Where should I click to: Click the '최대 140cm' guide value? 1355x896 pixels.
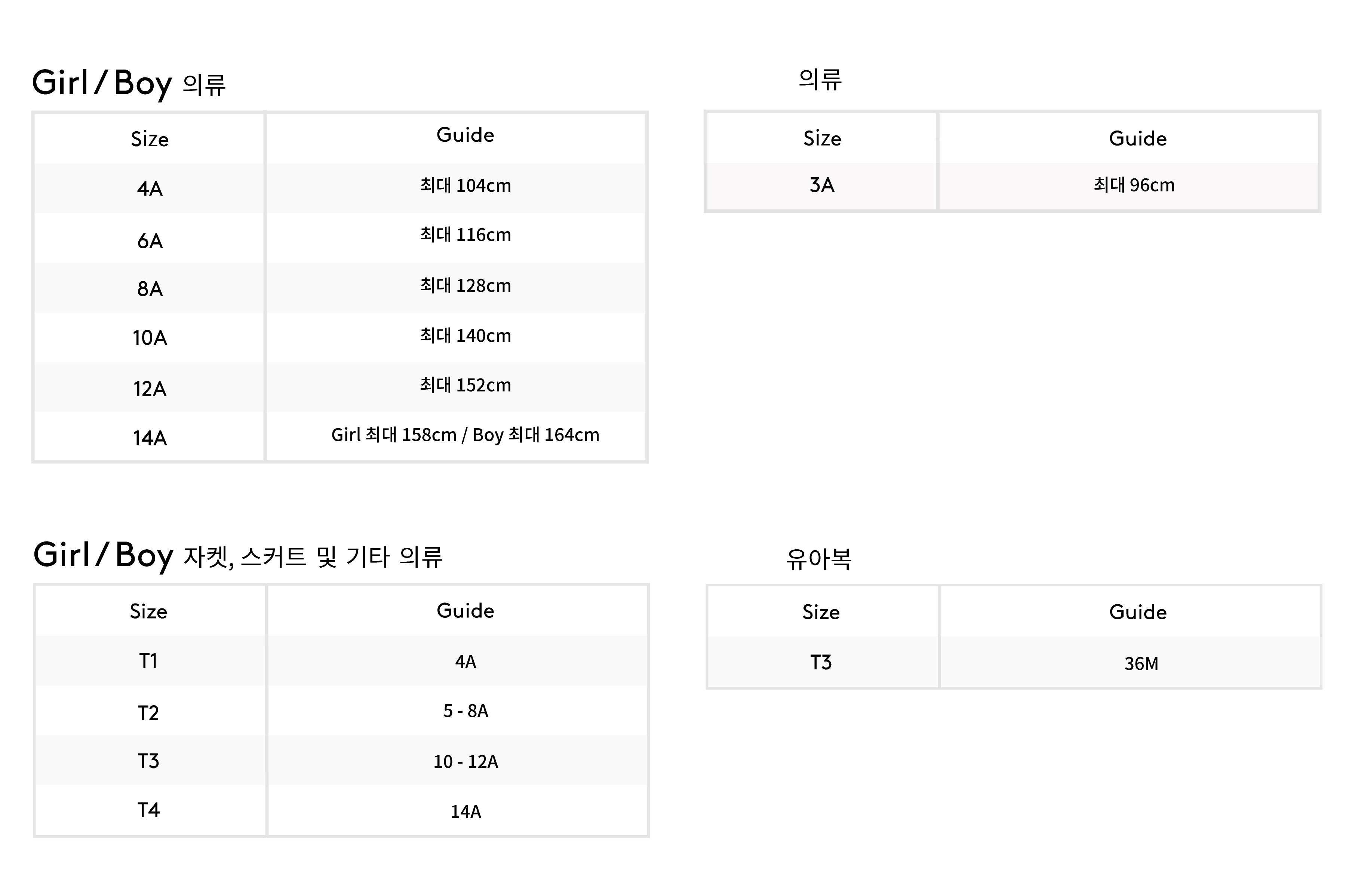pos(465,335)
